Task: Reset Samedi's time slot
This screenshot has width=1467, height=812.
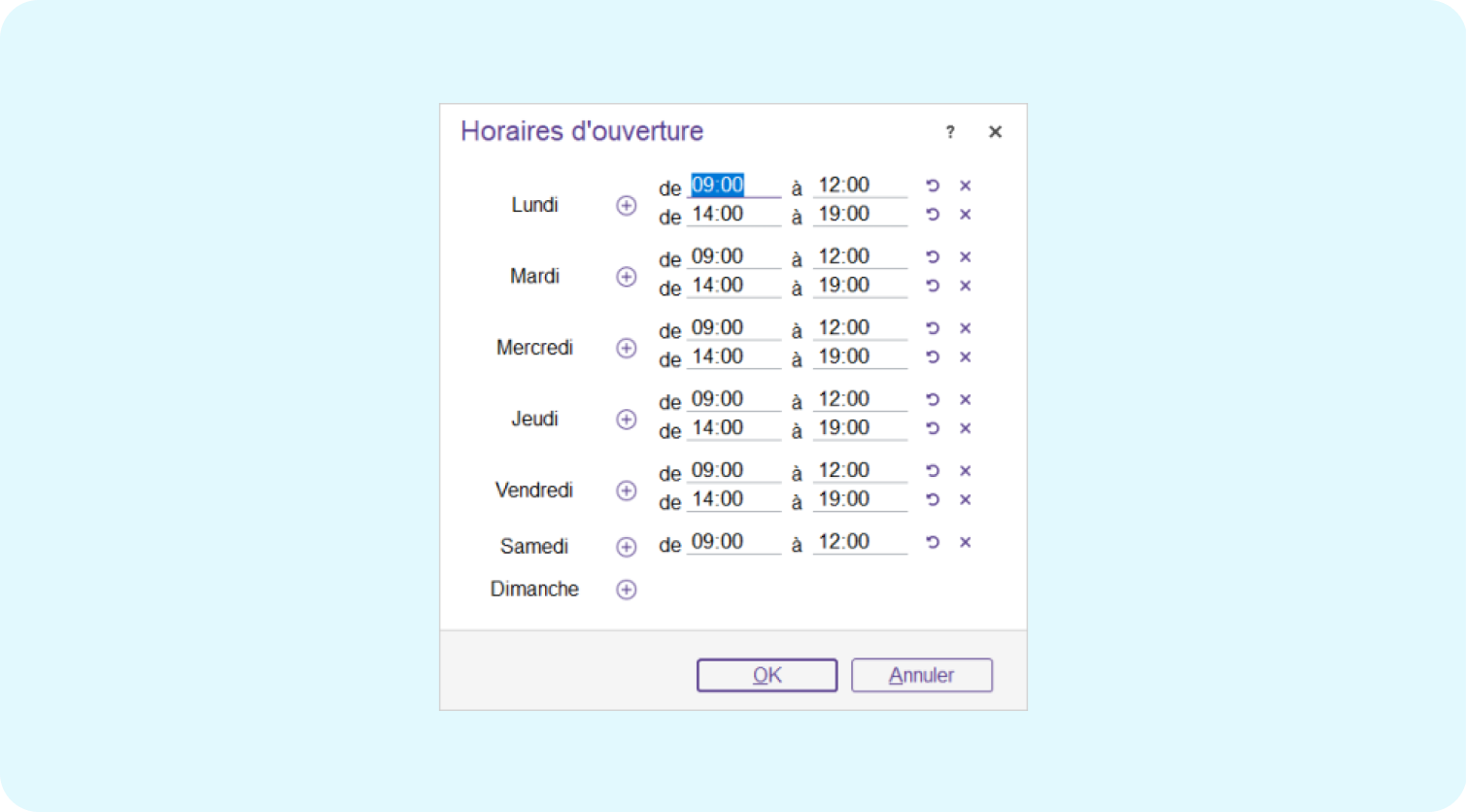Action: coord(932,542)
